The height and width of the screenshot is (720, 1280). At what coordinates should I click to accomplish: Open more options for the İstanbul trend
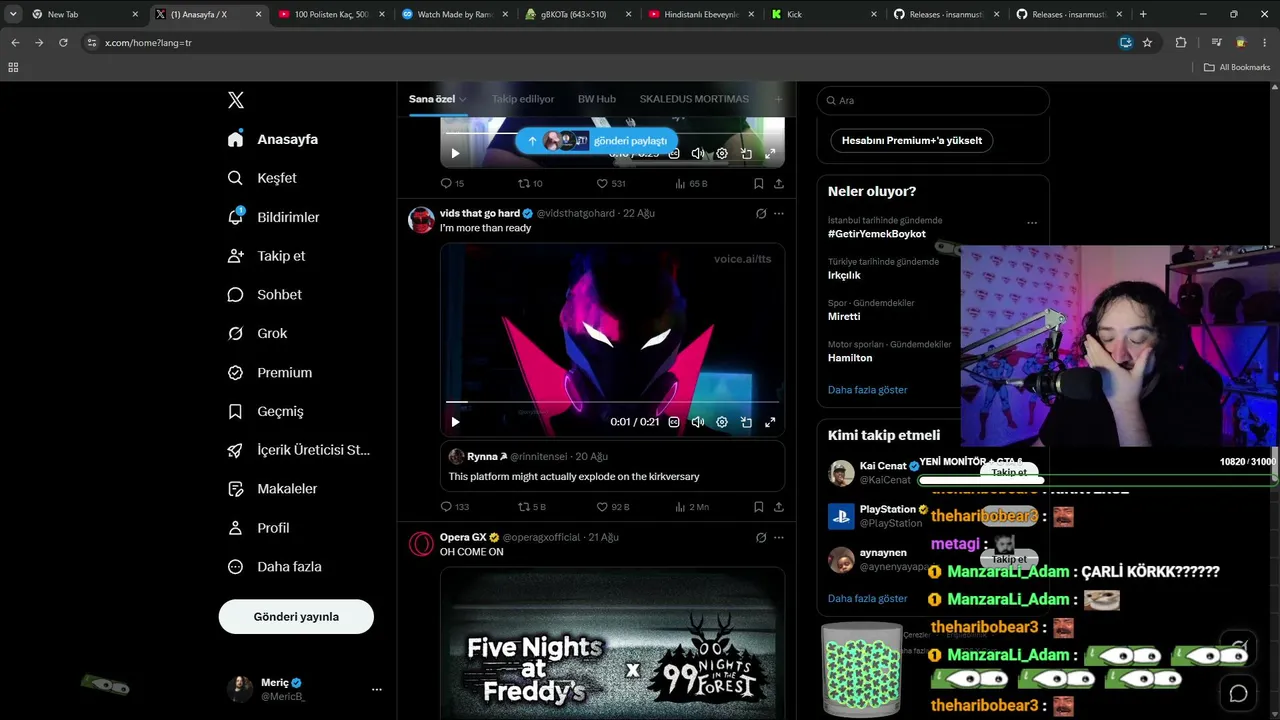coord(1032,223)
